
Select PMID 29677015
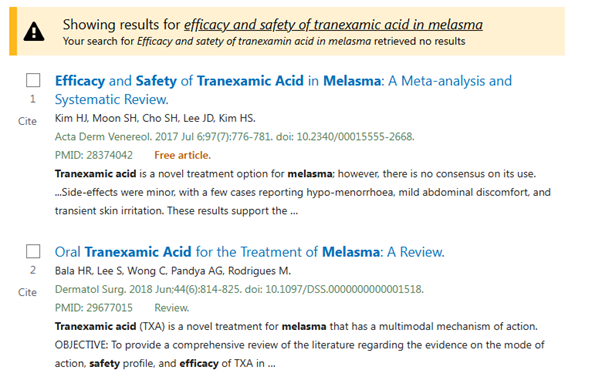(94, 307)
